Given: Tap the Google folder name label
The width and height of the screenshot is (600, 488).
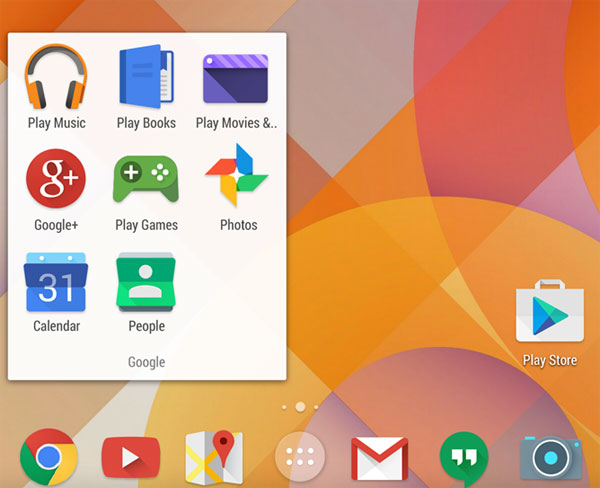Looking at the screenshot, I should pyautogui.click(x=147, y=362).
